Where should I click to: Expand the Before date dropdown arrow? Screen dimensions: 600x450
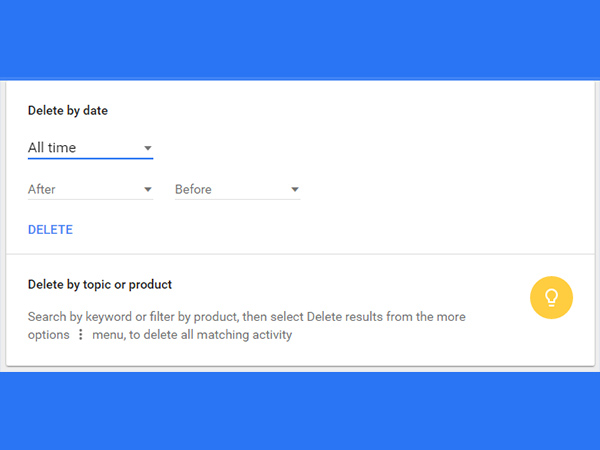(x=294, y=189)
